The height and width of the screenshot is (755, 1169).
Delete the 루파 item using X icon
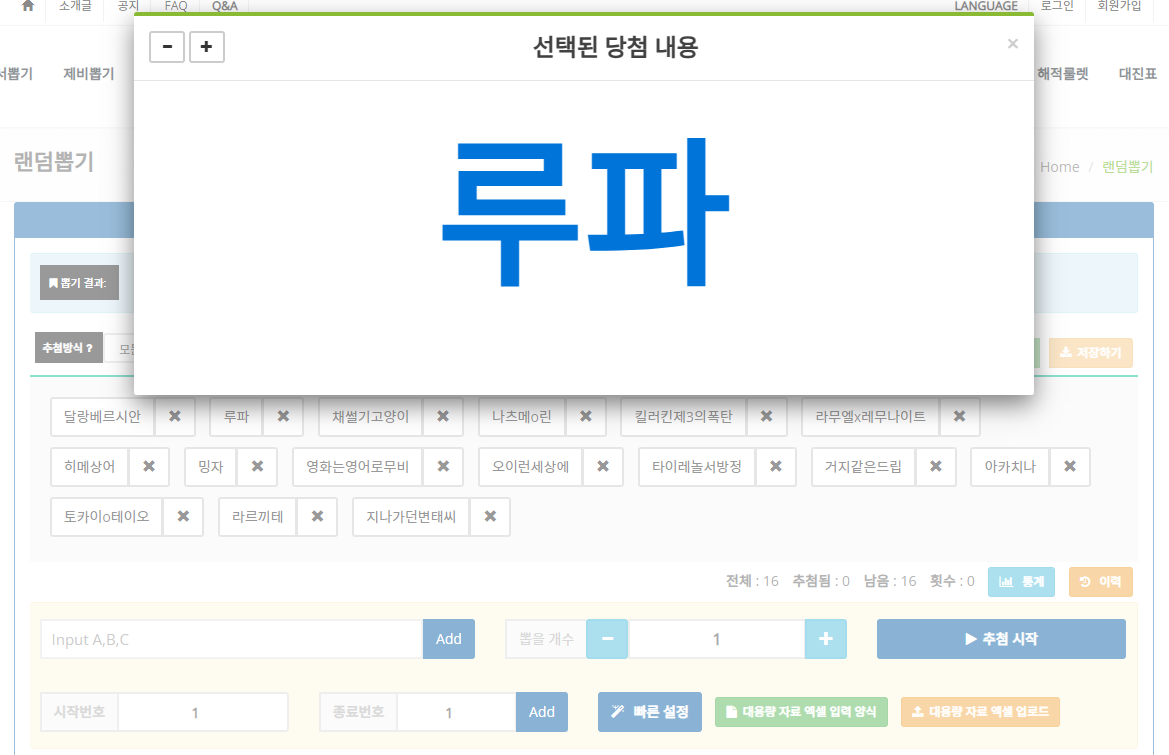(283, 417)
